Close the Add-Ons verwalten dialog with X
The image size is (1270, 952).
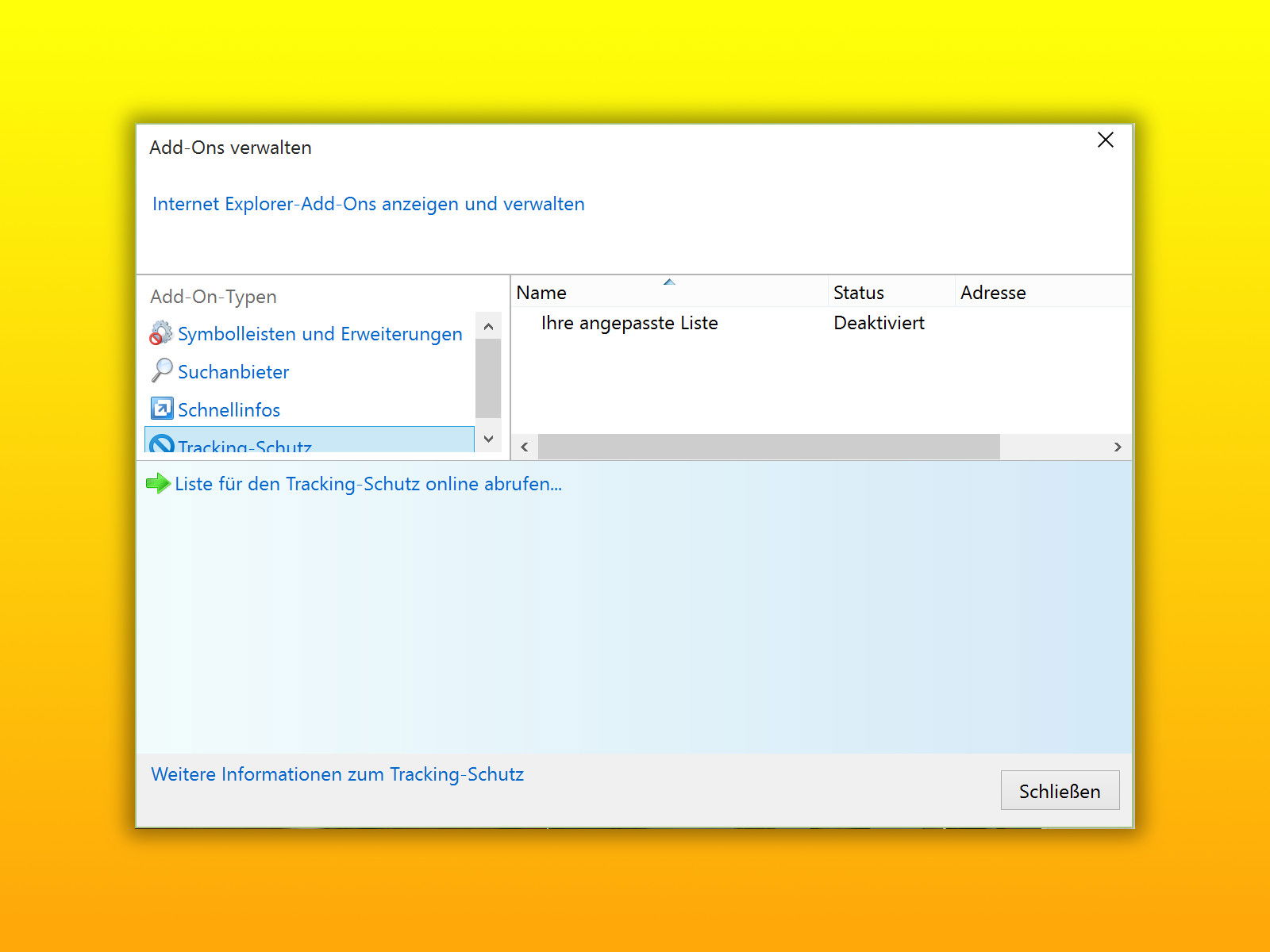[1106, 140]
